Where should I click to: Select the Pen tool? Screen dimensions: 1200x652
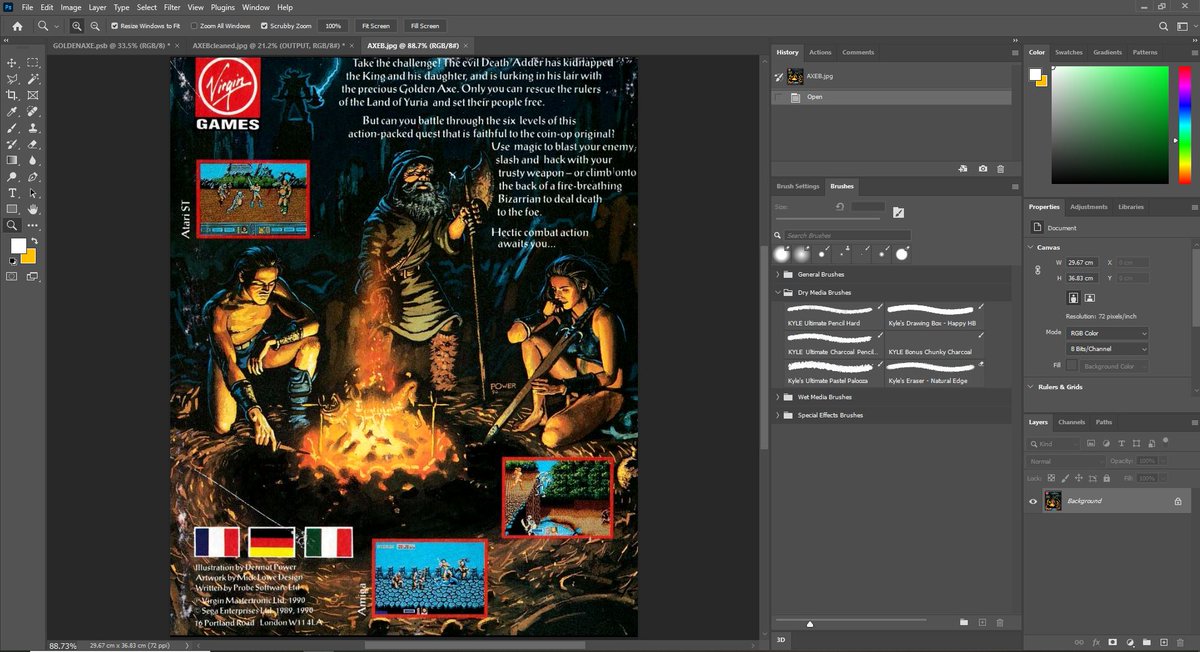(x=33, y=176)
